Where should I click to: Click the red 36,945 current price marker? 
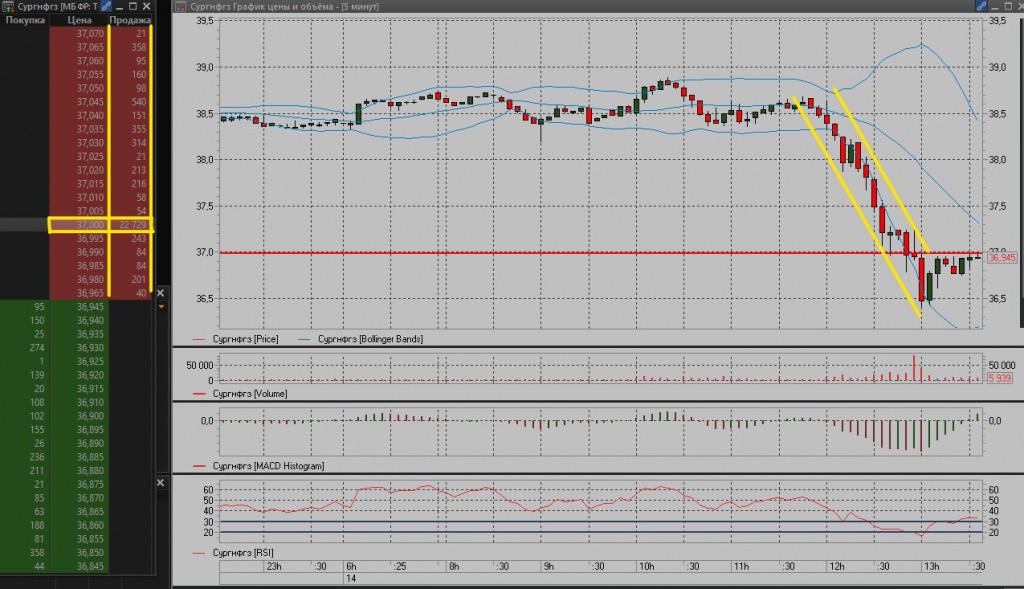pyautogui.click(x=1000, y=258)
